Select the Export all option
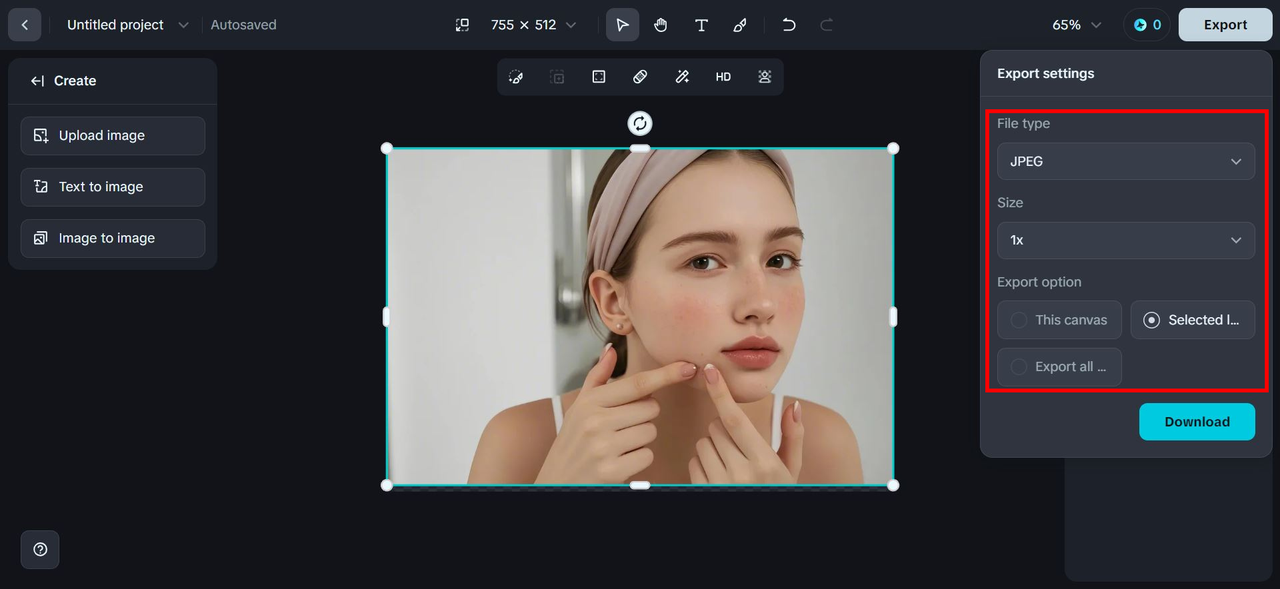This screenshot has height=589, width=1280. pos(1059,367)
